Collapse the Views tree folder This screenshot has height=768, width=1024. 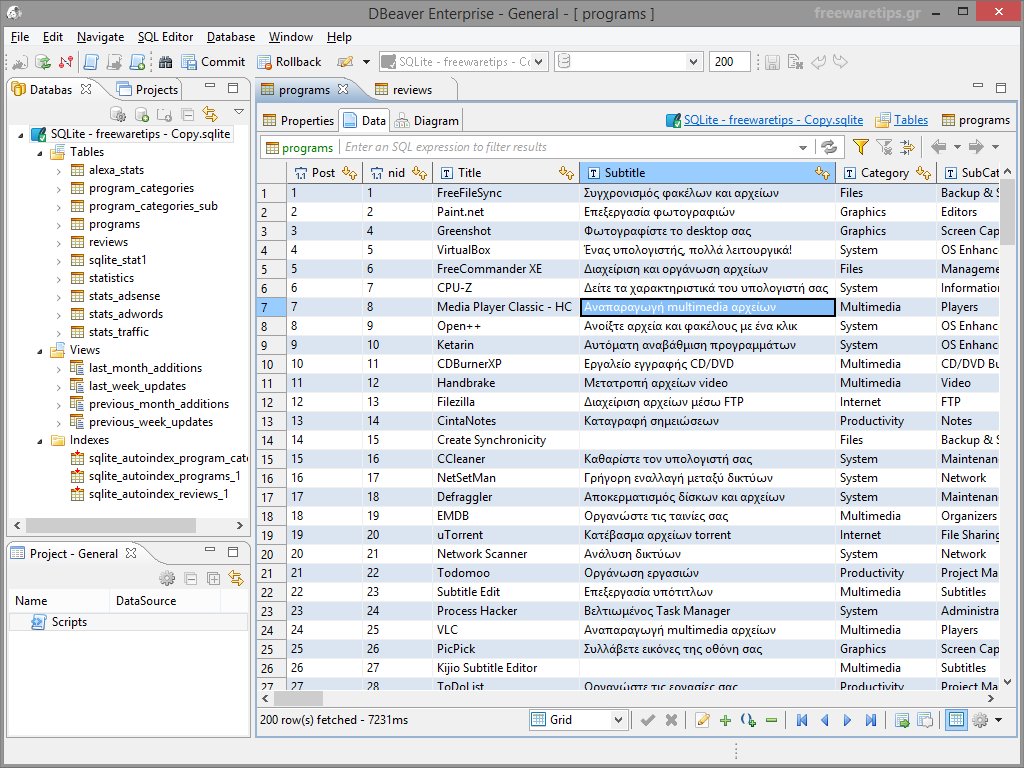(x=40, y=351)
